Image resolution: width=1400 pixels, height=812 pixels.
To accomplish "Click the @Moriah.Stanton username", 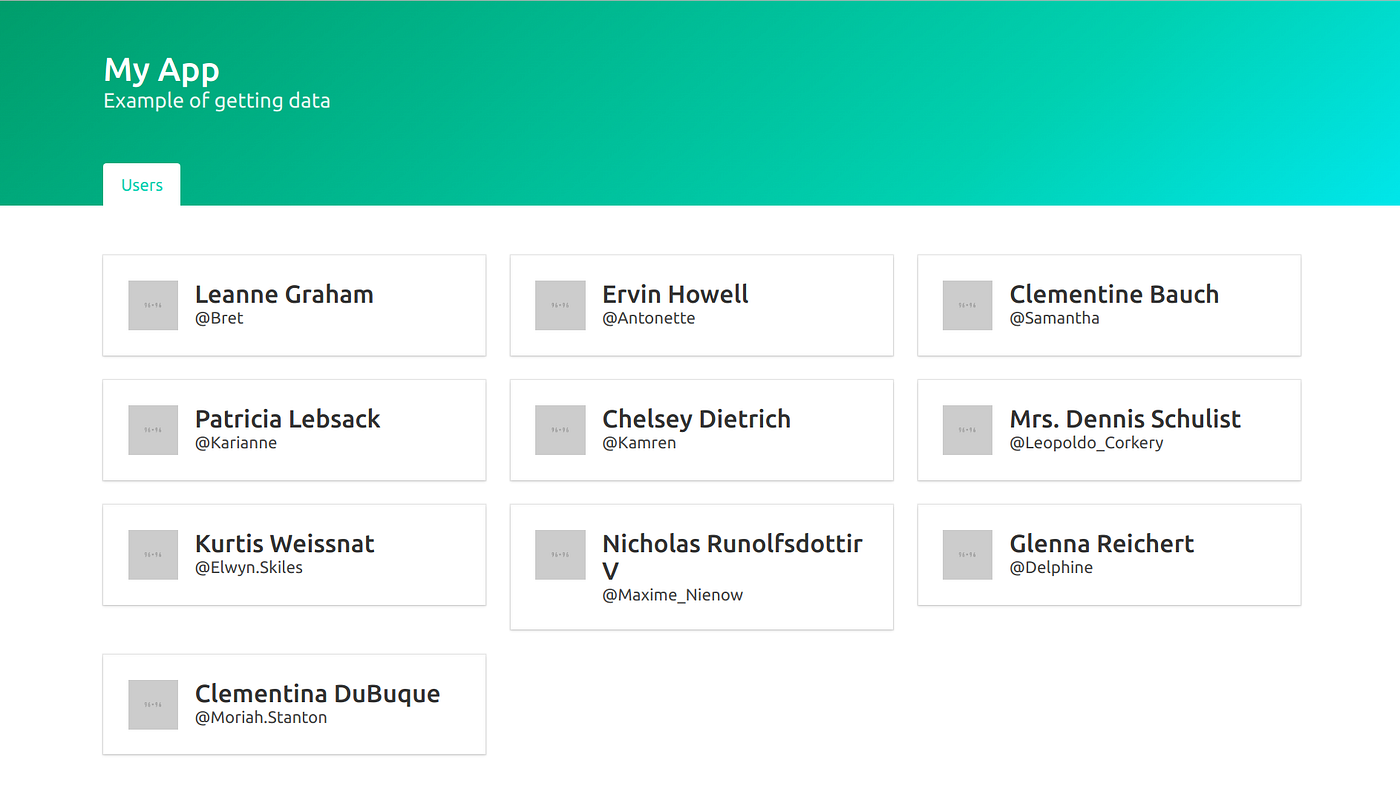I will pyautogui.click(x=261, y=717).
